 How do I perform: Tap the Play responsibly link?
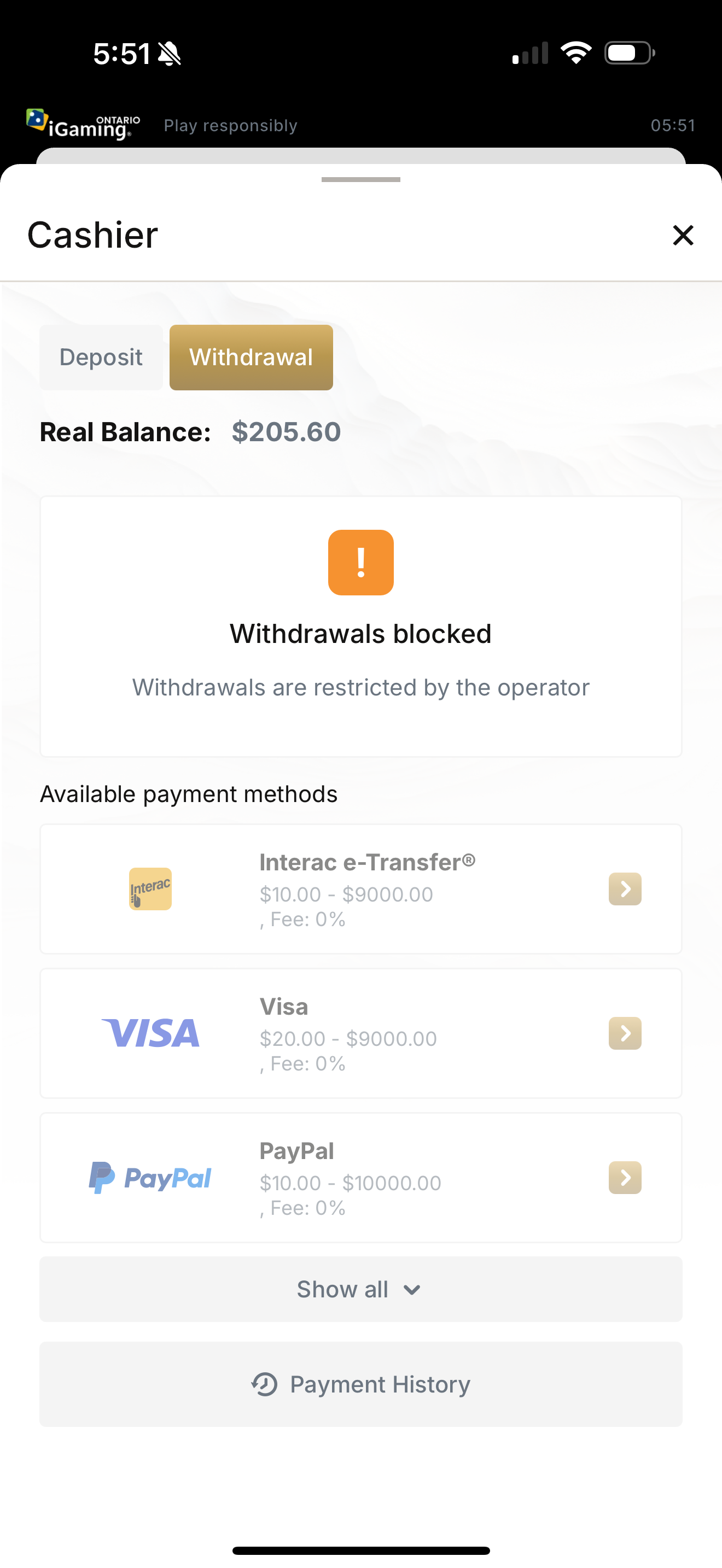pos(230,125)
